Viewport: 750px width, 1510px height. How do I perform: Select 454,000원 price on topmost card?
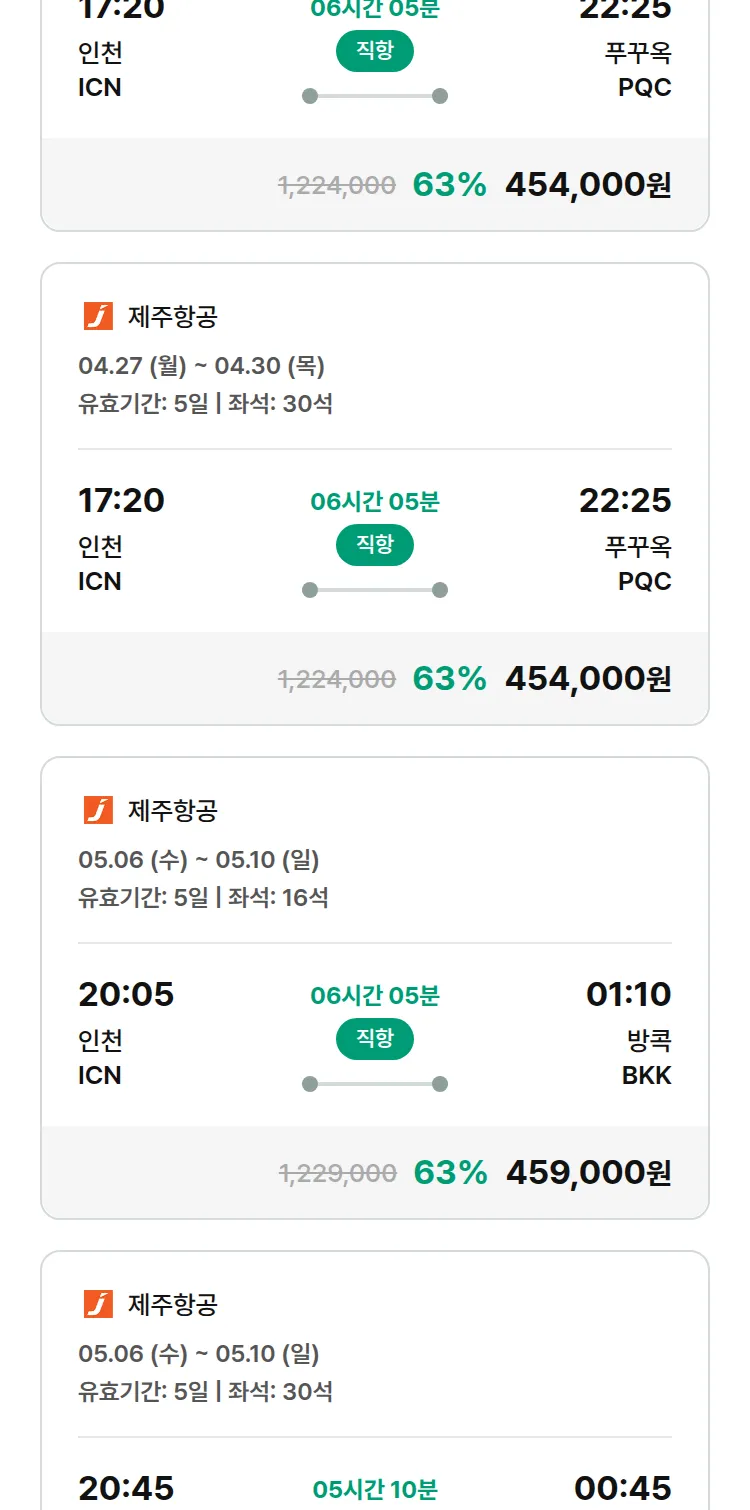pyautogui.click(x=588, y=184)
